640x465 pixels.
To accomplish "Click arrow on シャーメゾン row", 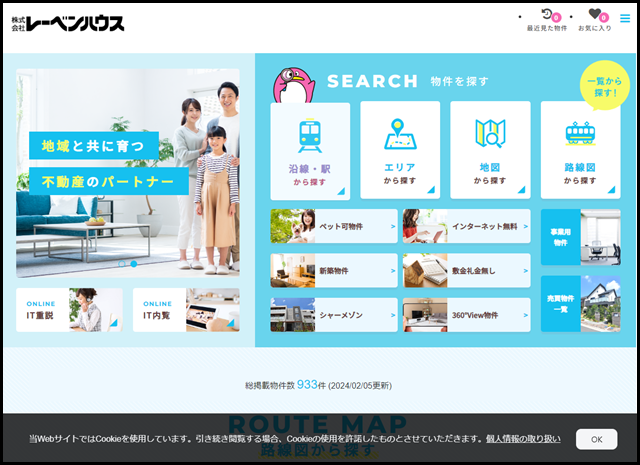I will point(393,315).
